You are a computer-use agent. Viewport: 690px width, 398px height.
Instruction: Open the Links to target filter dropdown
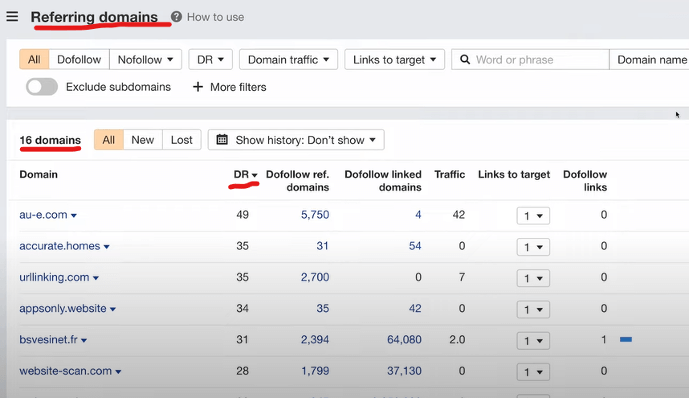394,59
